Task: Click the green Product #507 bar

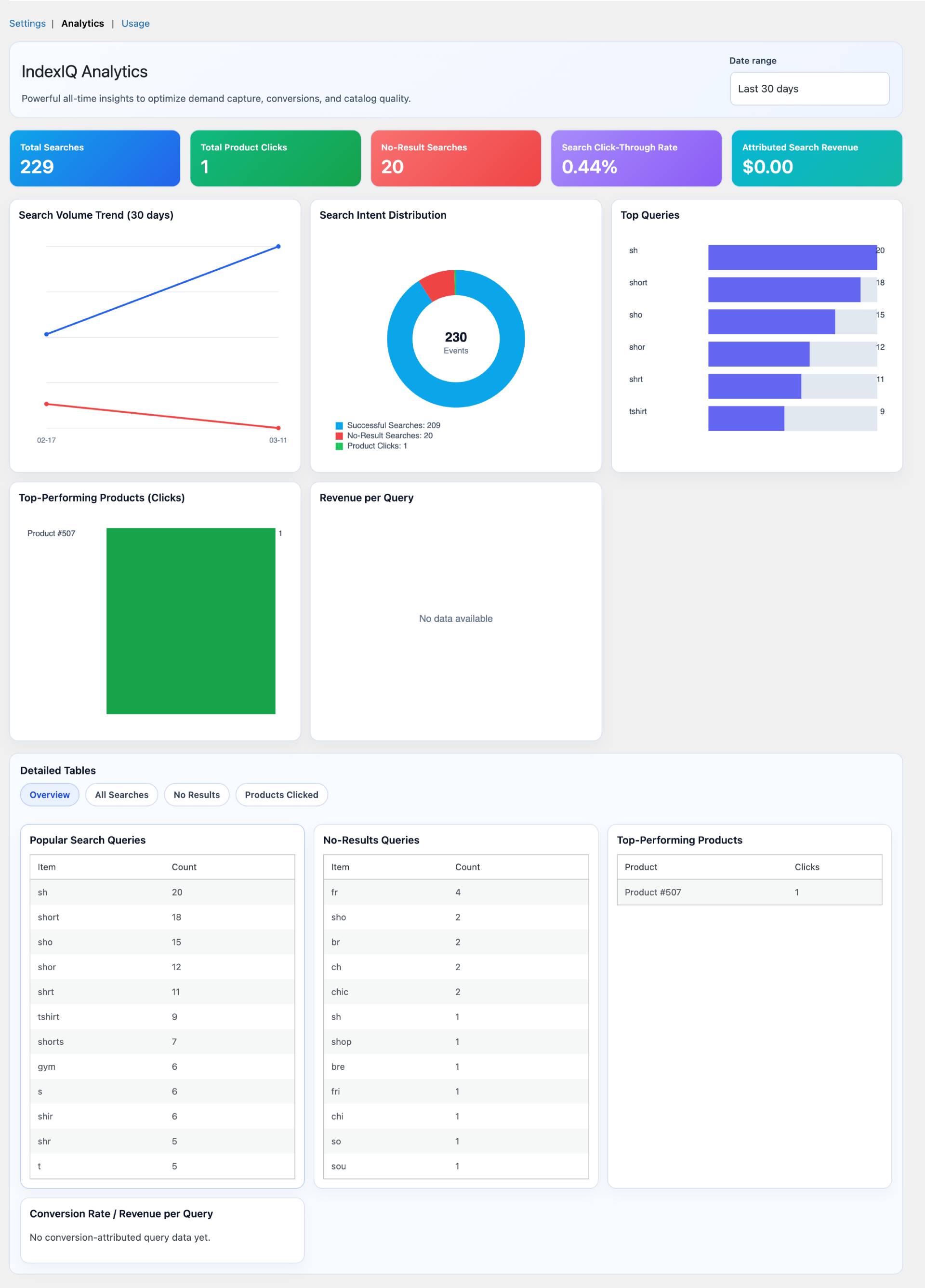Action: (x=190, y=621)
